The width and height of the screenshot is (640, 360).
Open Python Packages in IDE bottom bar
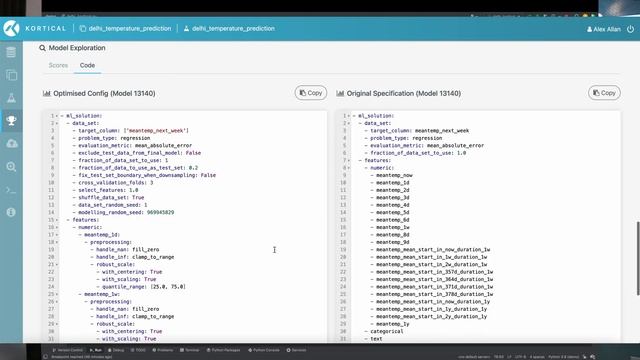coord(223,350)
